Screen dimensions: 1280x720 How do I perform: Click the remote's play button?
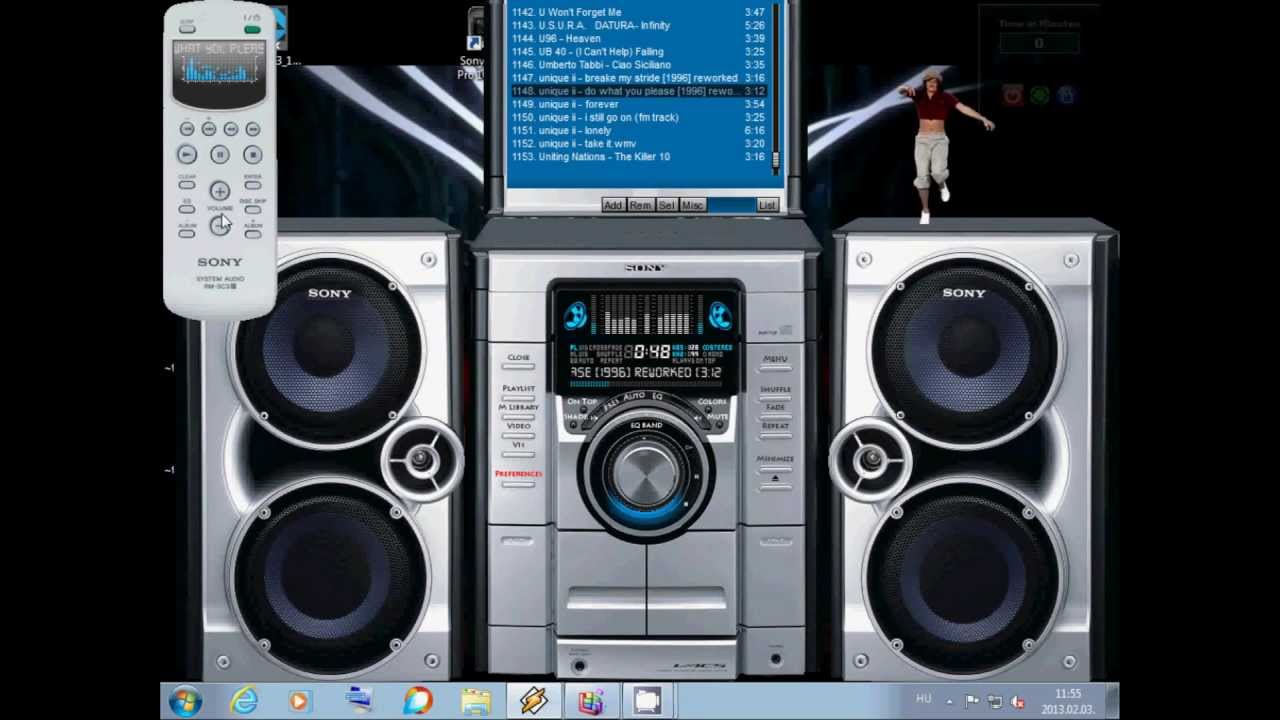click(187, 154)
